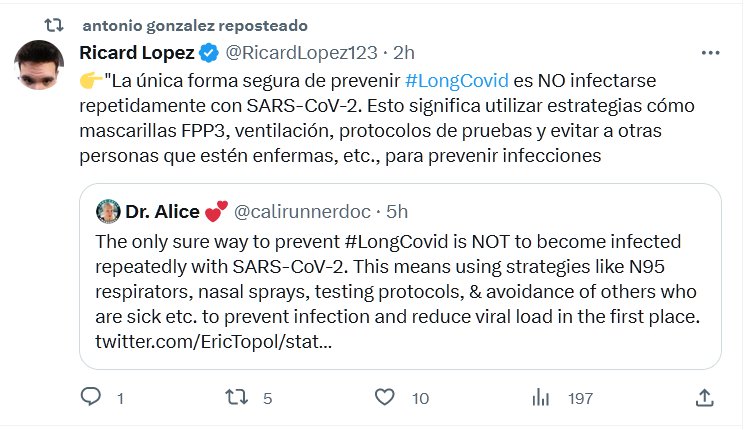Screen dimensions: 746x430
Task: Open twitter.com/EricTopol link in quote
Action: [214, 342]
